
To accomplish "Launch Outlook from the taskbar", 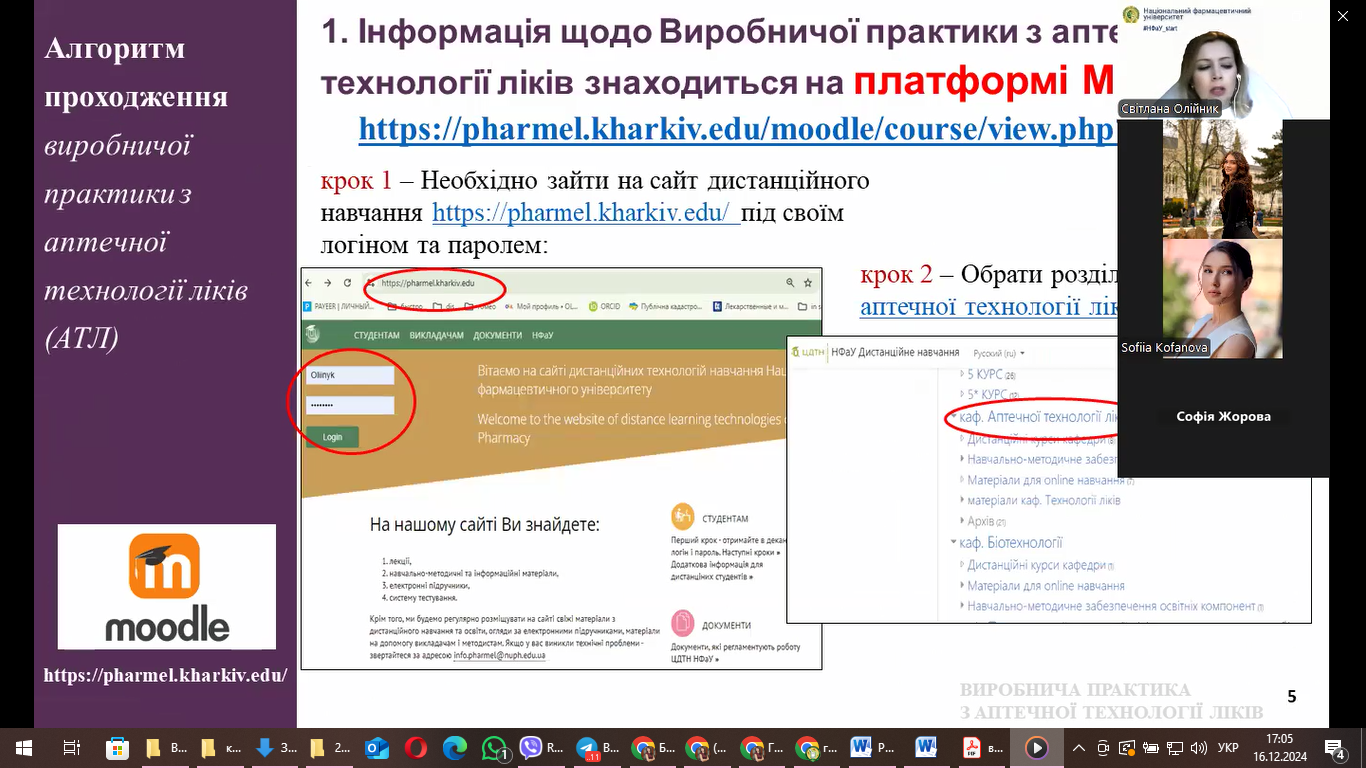I will tap(377, 747).
